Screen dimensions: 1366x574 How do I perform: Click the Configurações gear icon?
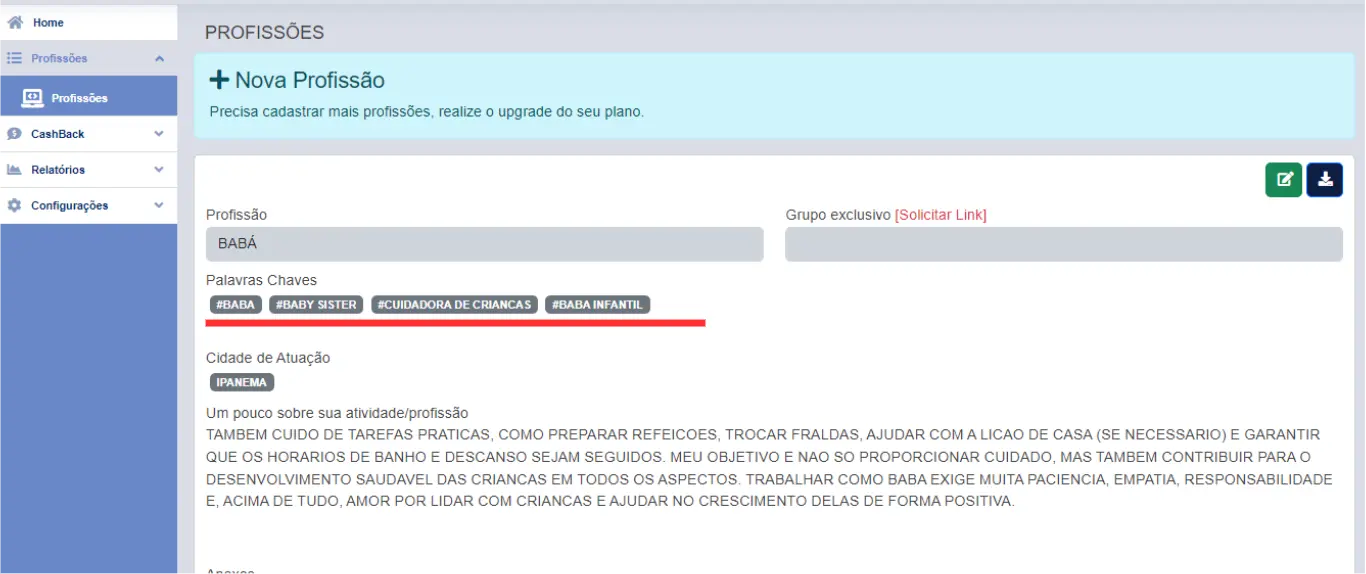(14, 206)
